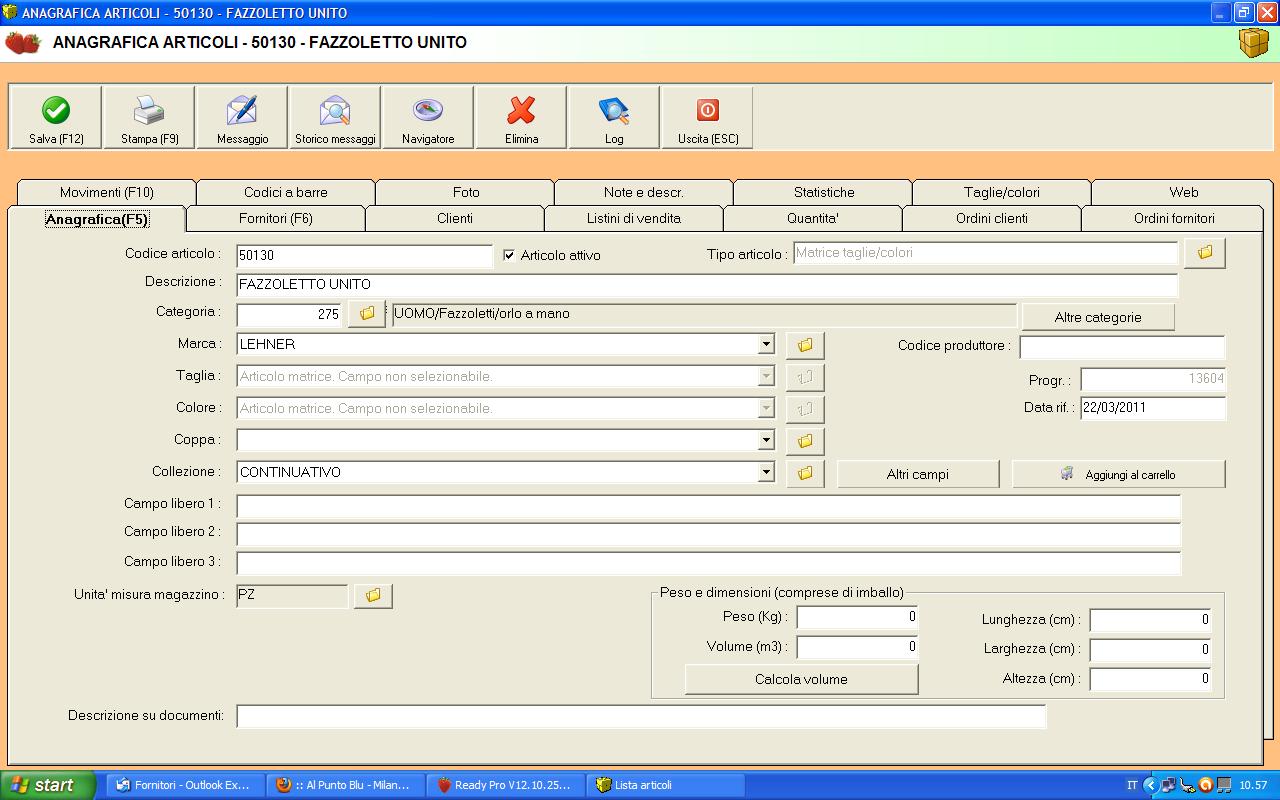The image size is (1280, 800).
Task: Open the Taglie/colori tab
Action: [x=1001, y=192]
